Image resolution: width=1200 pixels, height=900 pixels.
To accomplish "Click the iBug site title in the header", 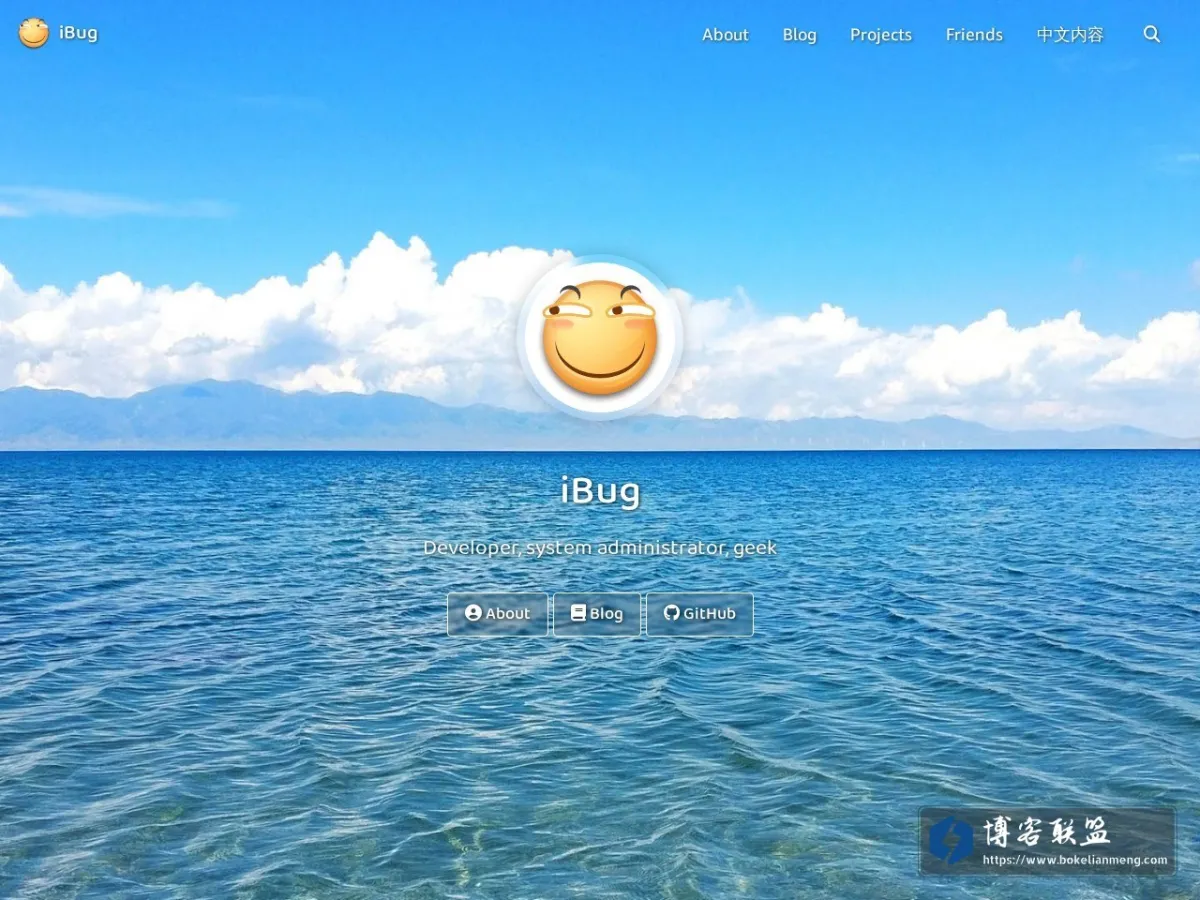I will click(78, 33).
